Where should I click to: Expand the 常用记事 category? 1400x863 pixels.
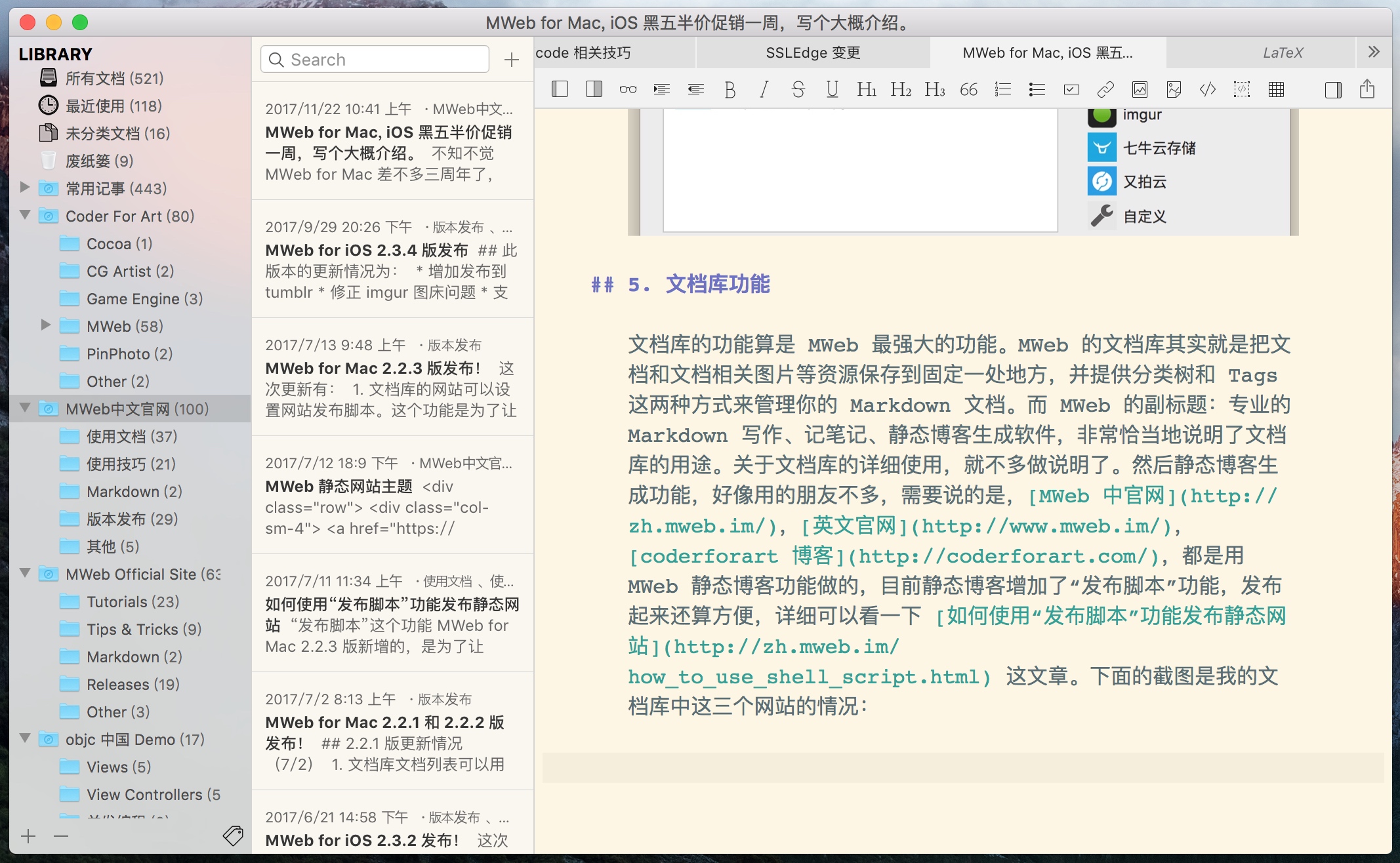click(25, 188)
